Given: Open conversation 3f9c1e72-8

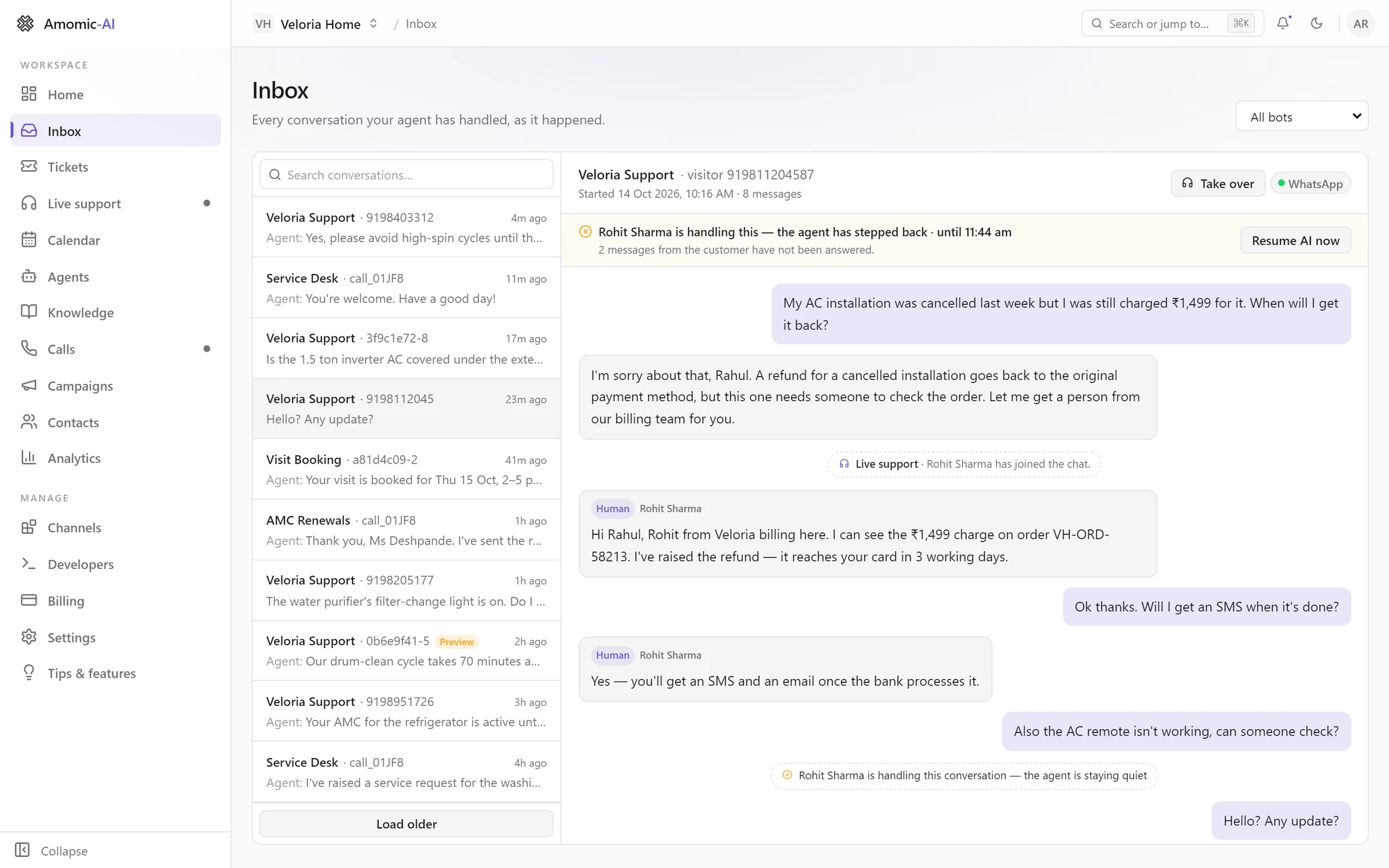Looking at the screenshot, I should (x=406, y=348).
